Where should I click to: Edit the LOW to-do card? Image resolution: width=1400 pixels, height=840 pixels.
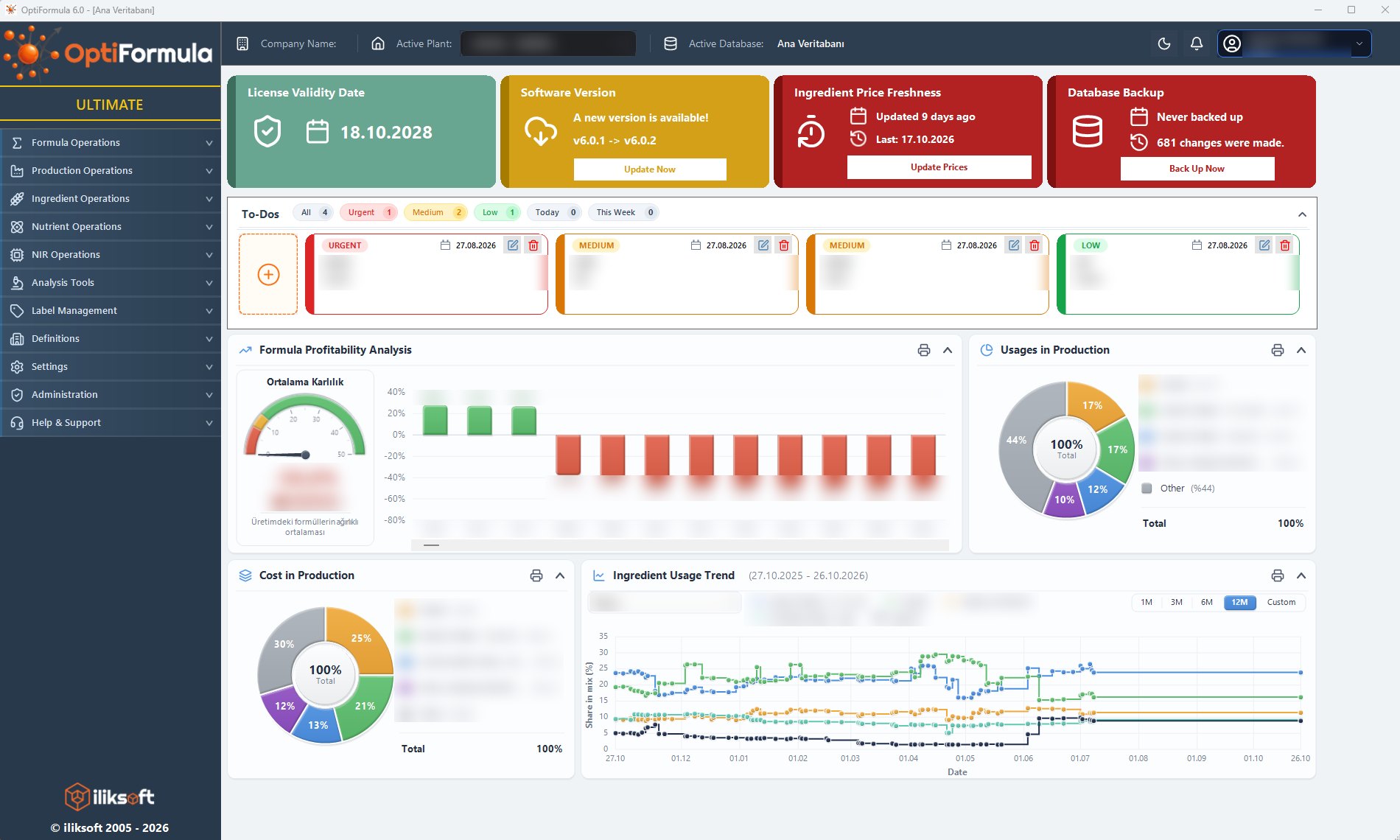(x=1264, y=245)
